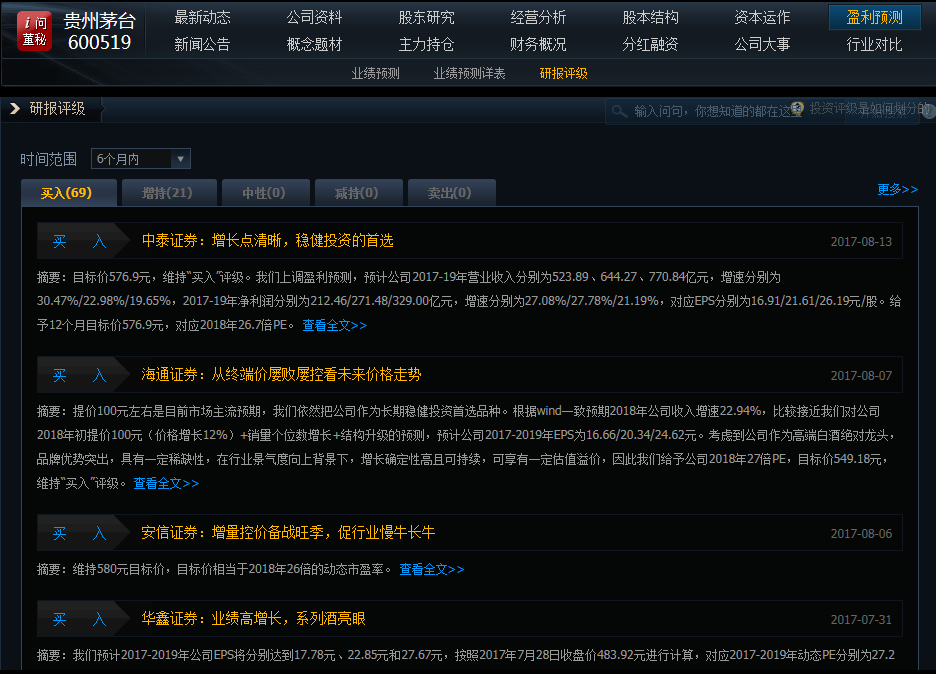Viewport: 936px width, 674px height.
Task: Go to 股东研究 section
Action: pyautogui.click(x=426, y=17)
